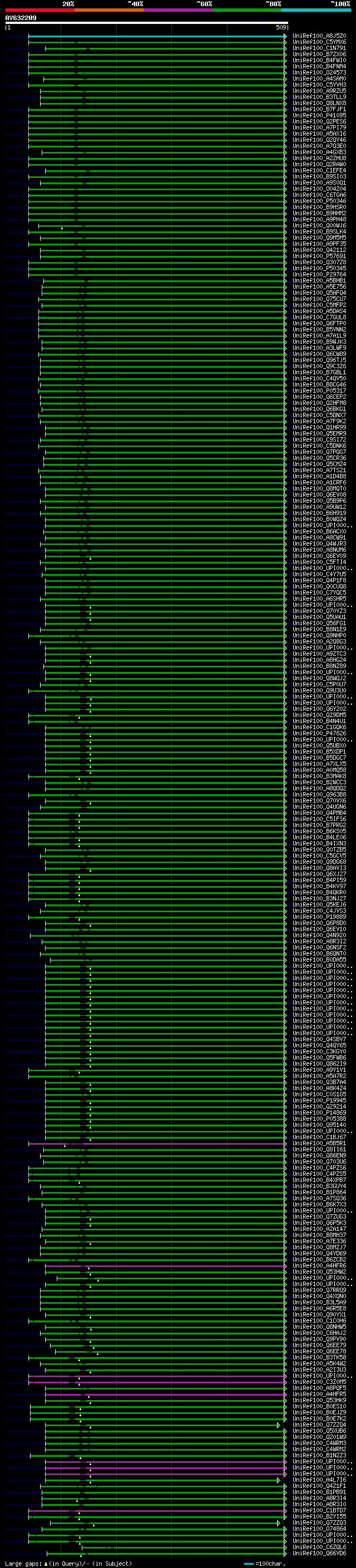This screenshot has width=356, height=1568.
Task: Select label UniRef100_P50346
Action: [x=319, y=201]
